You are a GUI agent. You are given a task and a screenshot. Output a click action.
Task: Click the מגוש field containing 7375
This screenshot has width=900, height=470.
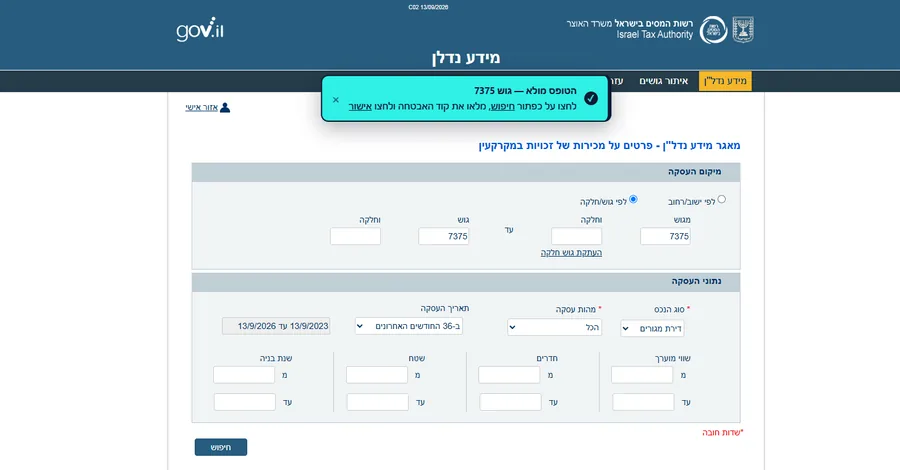click(x=665, y=236)
